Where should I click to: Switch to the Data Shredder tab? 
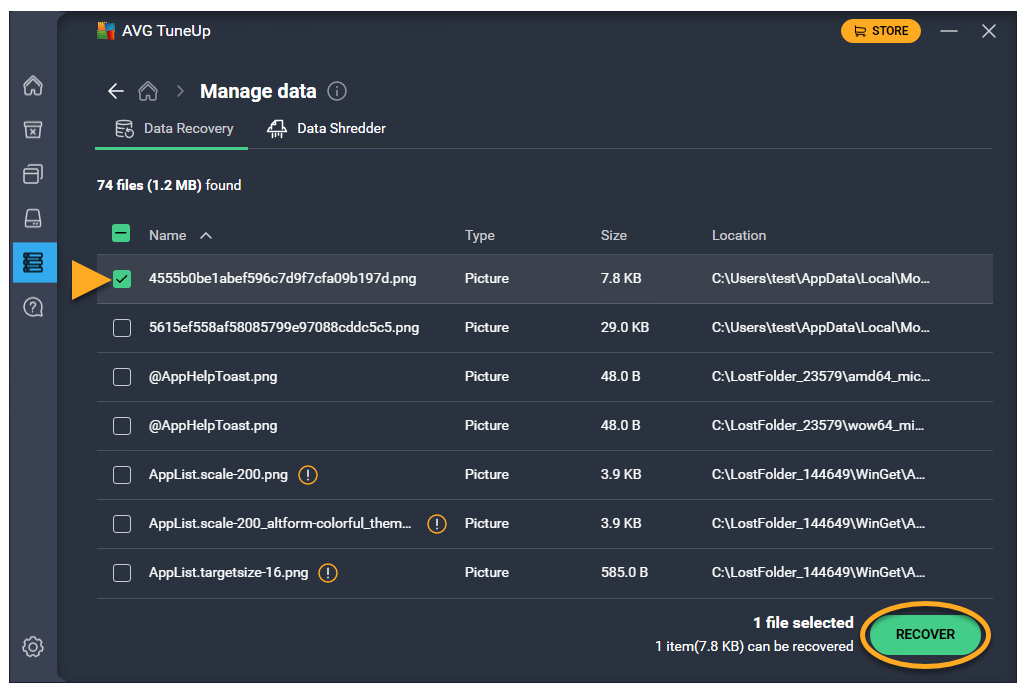coord(327,129)
